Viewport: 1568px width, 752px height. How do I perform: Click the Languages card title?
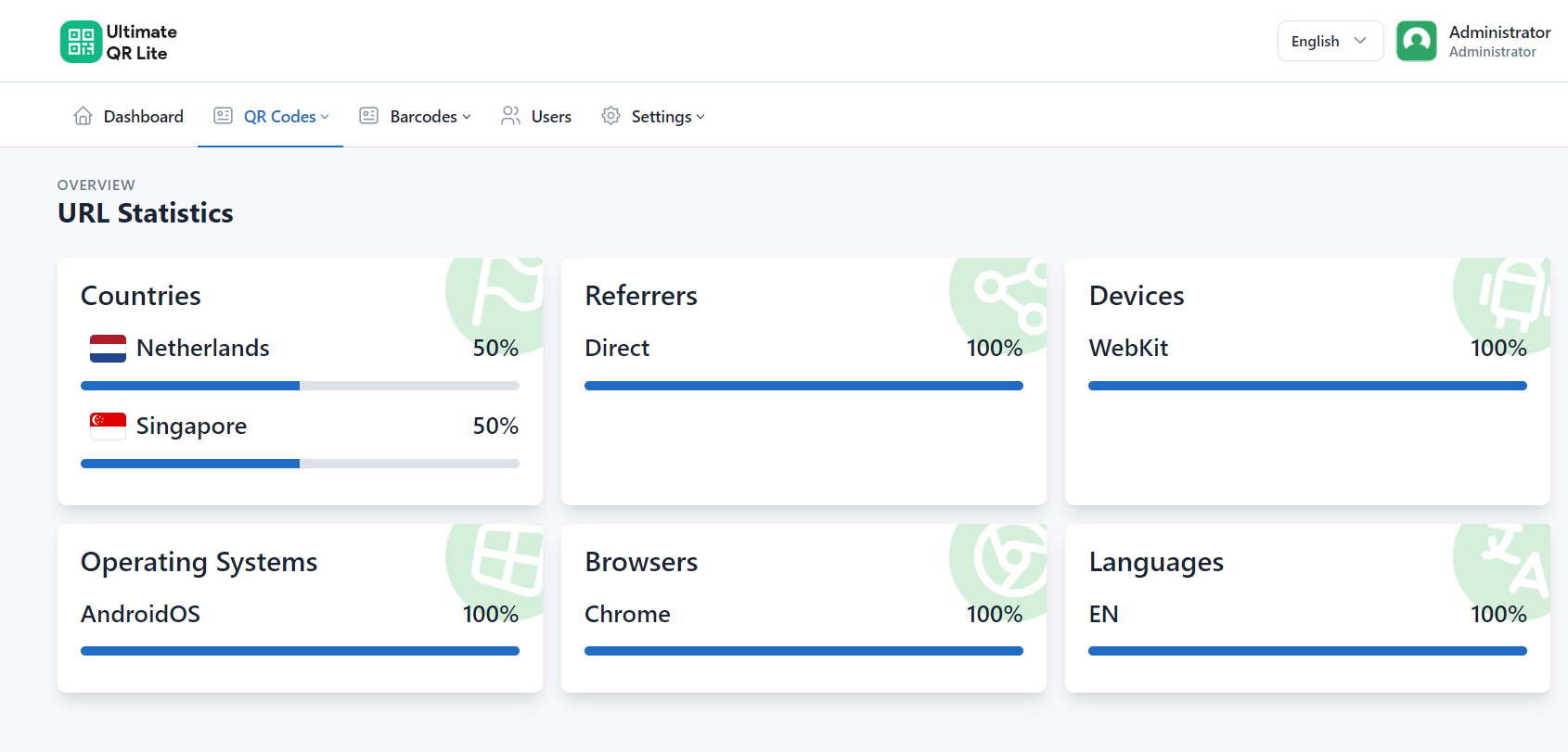click(x=1156, y=562)
